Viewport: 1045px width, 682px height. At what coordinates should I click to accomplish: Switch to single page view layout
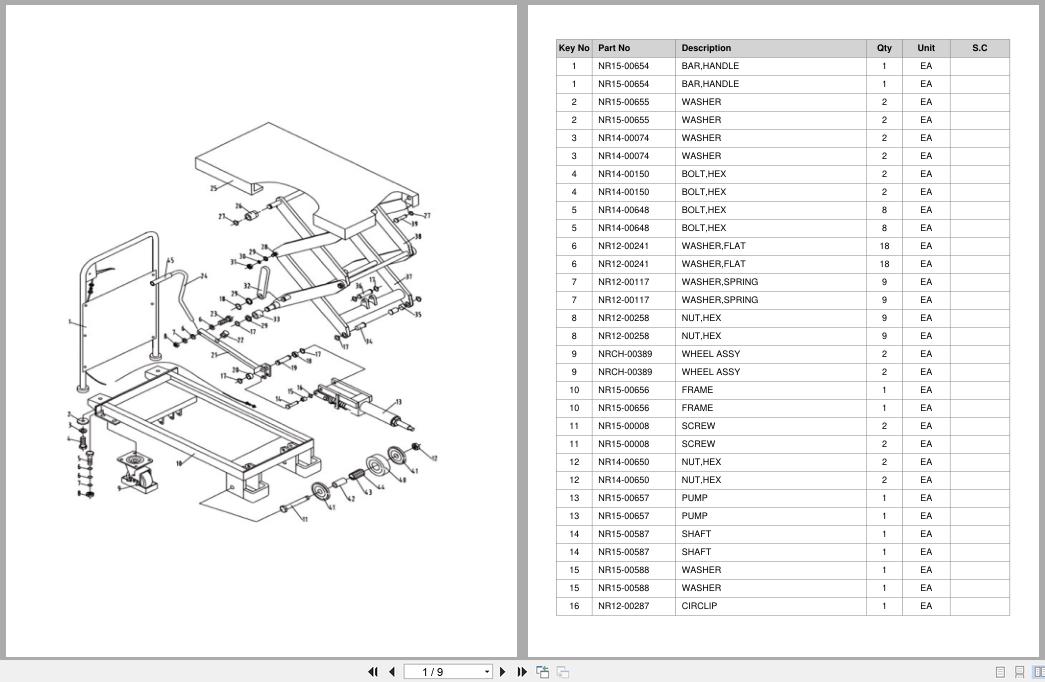pos(1000,672)
